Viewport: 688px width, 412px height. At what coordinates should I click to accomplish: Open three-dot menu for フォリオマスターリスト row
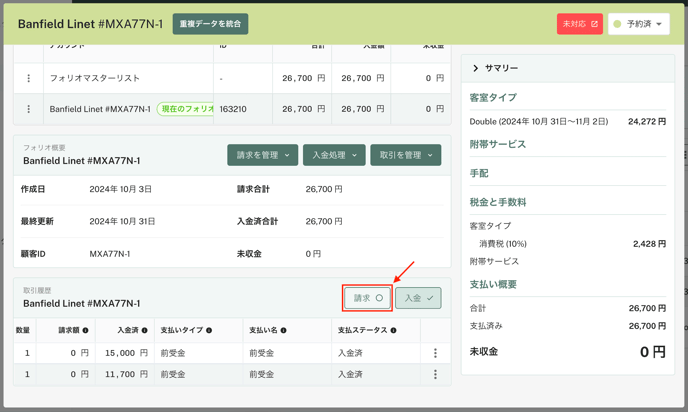28,78
